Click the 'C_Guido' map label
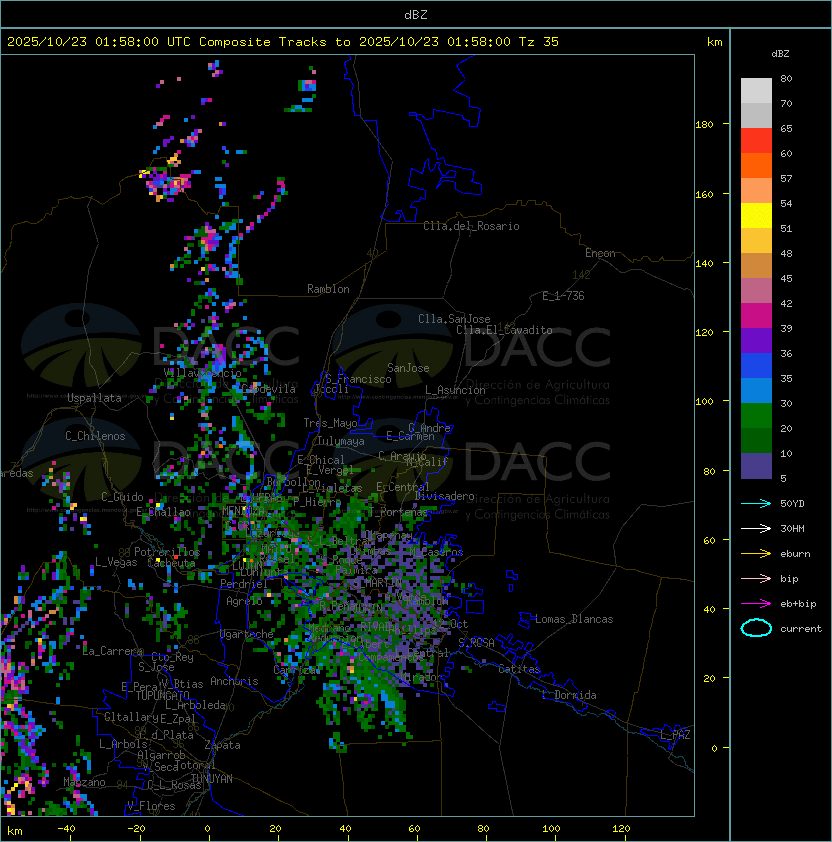This screenshot has width=832, height=842. pyautogui.click(x=122, y=497)
